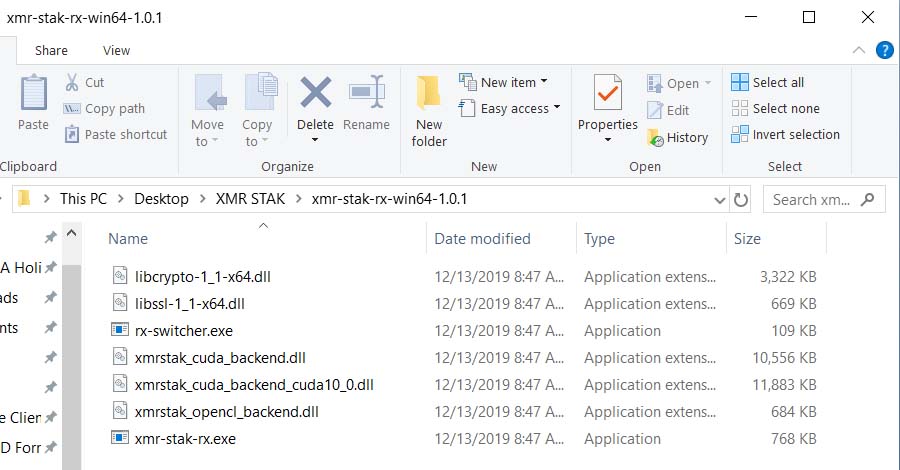Open the Easy access dropdown

pyautogui.click(x=510, y=108)
